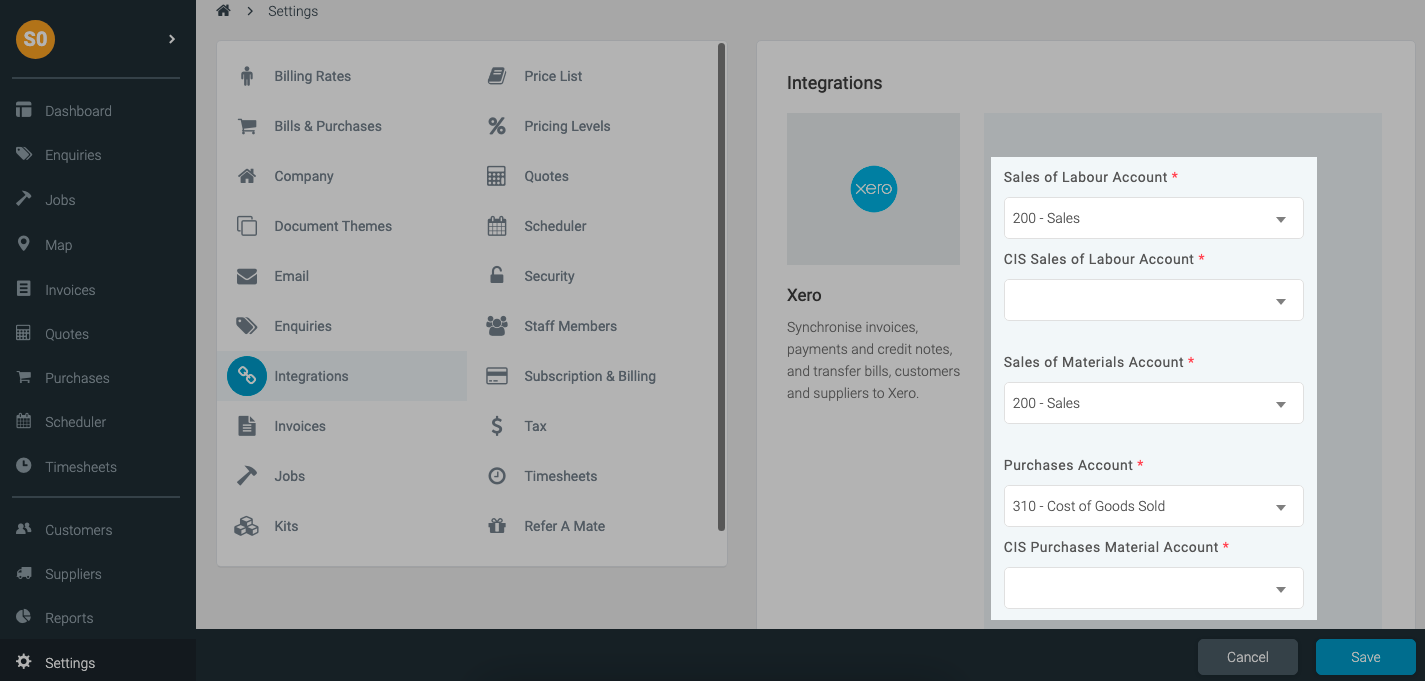Image resolution: width=1425 pixels, height=681 pixels.
Task: Open Refer A Mate gift icon
Action: 497,526
